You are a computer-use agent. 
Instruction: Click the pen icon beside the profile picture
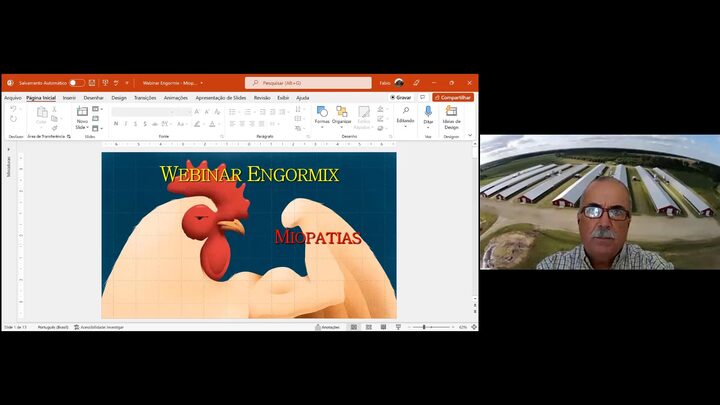(x=416, y=83)
